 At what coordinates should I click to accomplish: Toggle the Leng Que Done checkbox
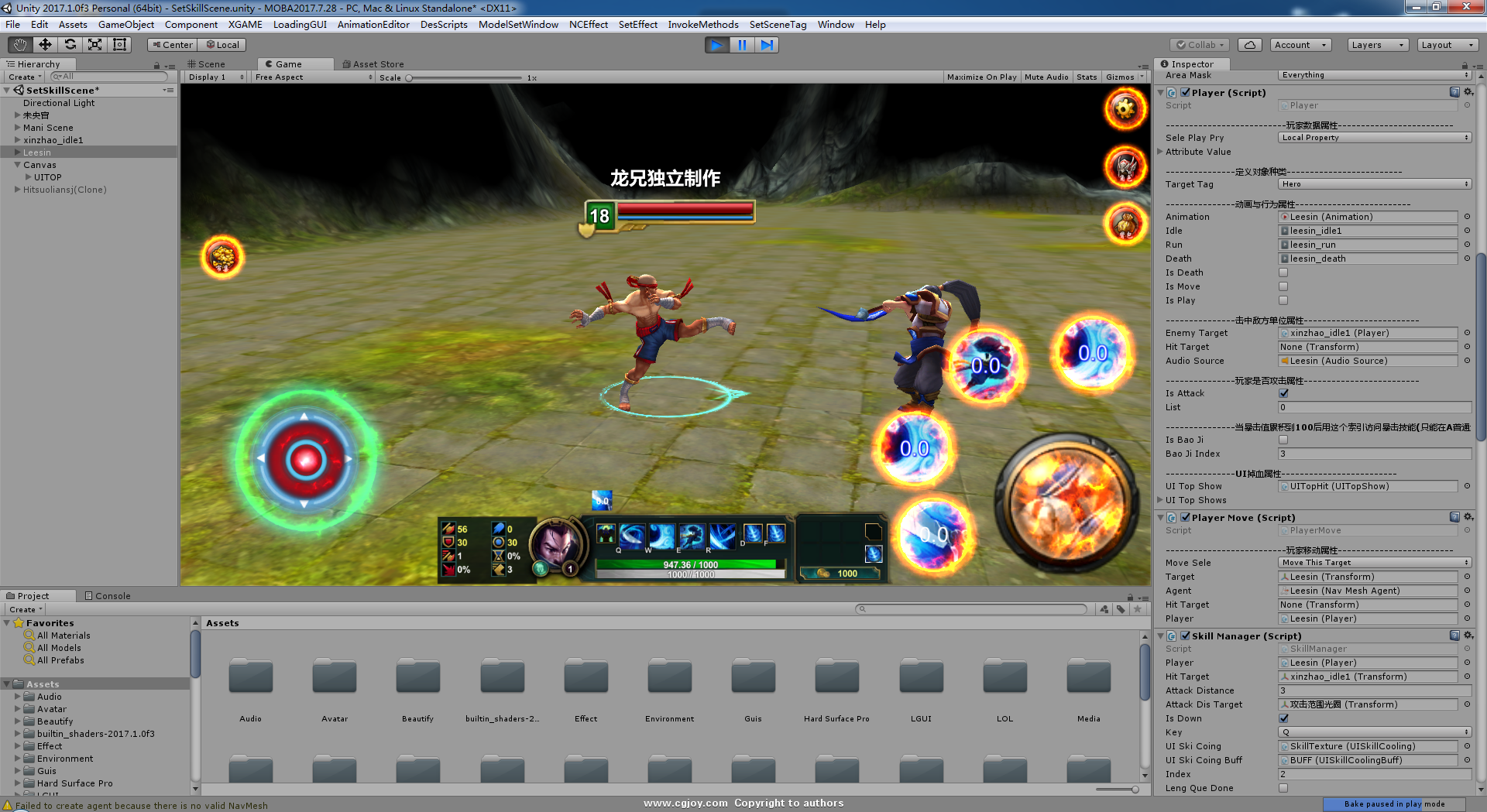pyautogui.click(x=1283, y=788)
